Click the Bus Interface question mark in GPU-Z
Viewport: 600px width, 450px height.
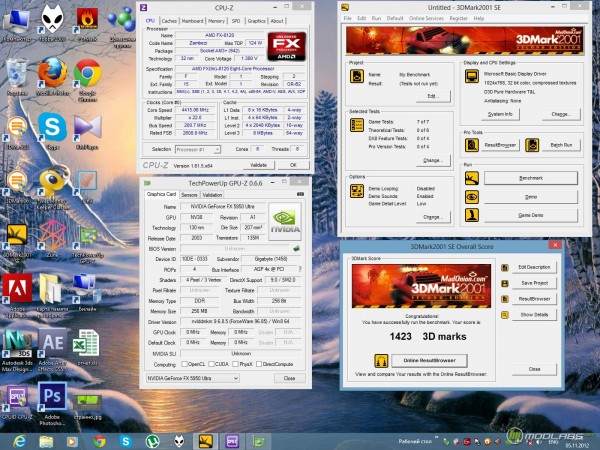point(300,269)
